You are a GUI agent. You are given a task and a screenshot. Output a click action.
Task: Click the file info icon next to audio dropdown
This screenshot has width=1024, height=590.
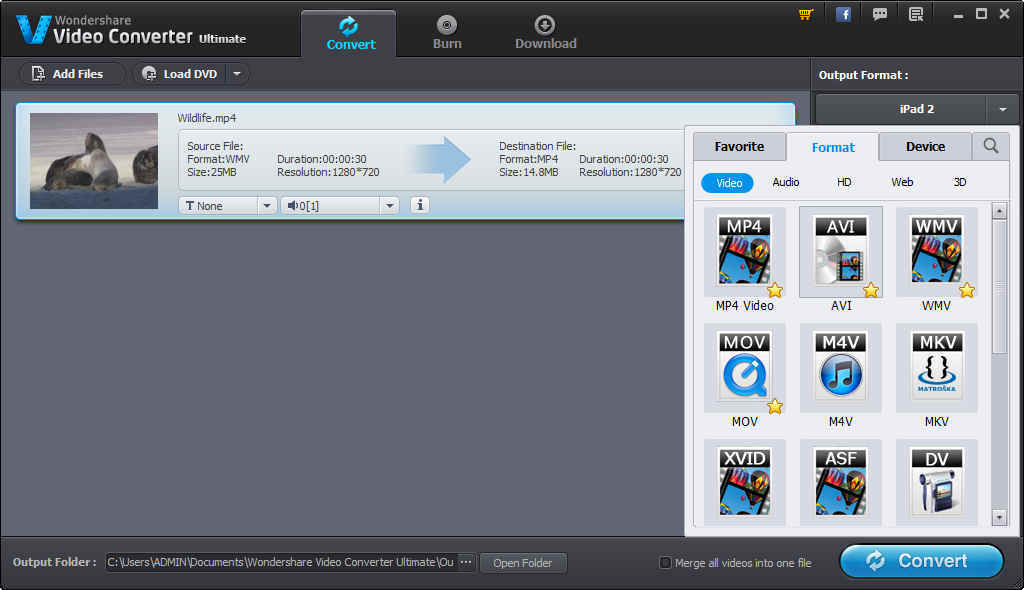tap(419, 204)
